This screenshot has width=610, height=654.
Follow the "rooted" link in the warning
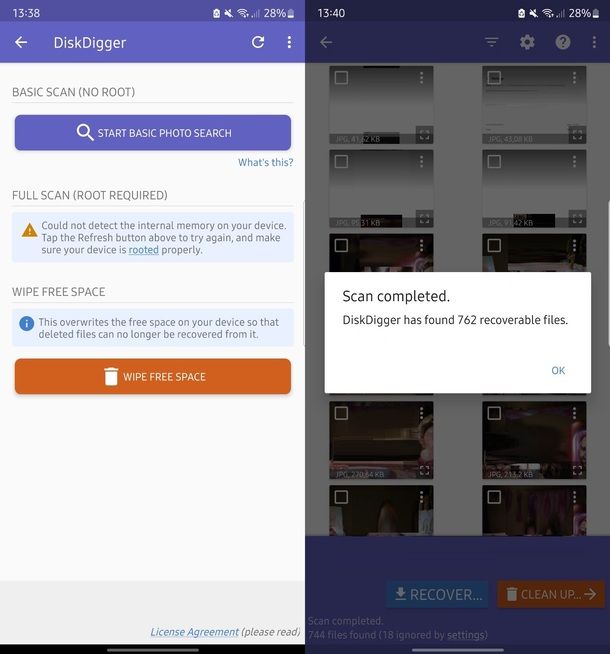pos(143,250)
